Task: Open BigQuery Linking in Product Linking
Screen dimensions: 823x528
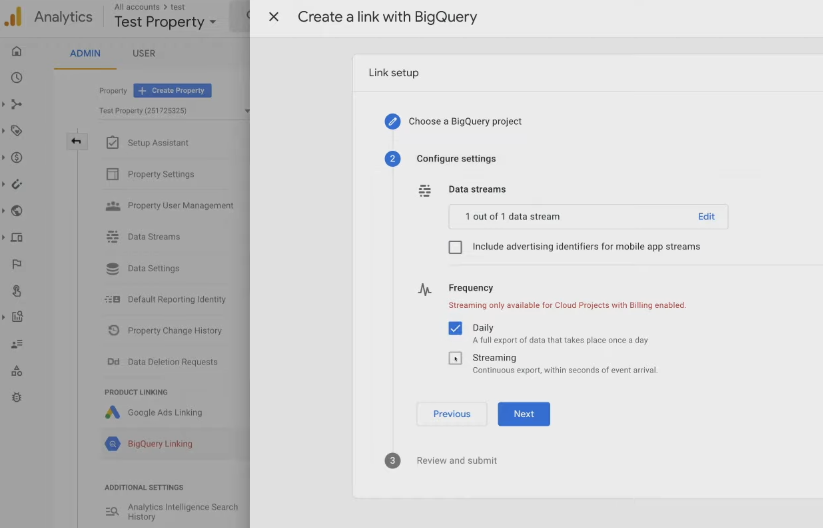Action: pos(159,444)
